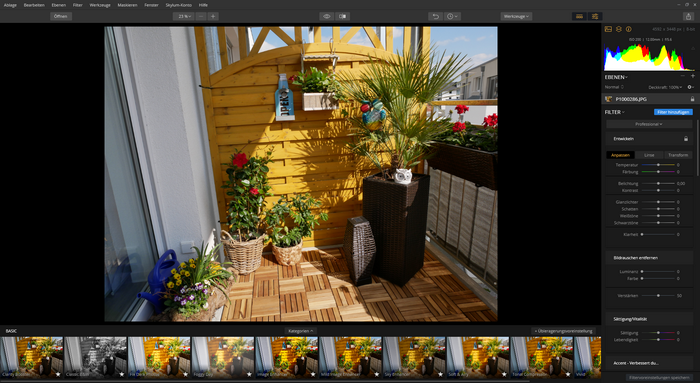Open the layer settings gear dropdown
Screen dimensions: 700x383
pos(691,87)
